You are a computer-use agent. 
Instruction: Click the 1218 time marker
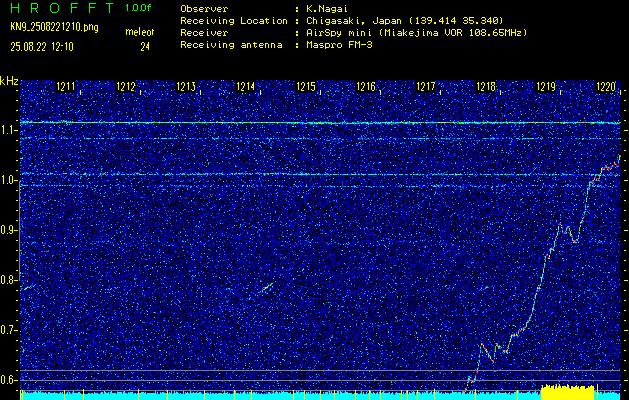pos(486,86)
